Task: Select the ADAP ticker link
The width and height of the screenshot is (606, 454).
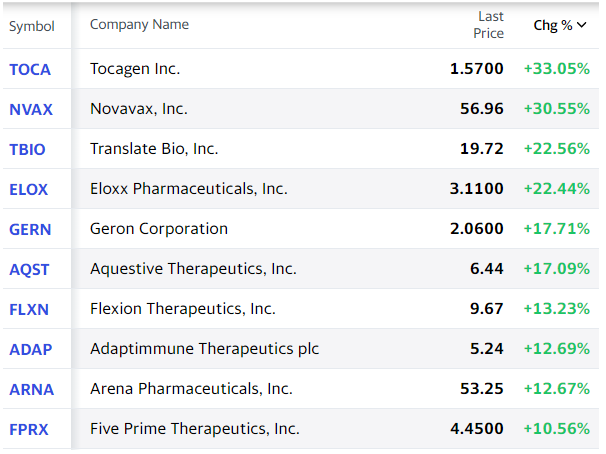Action: point(30,349)
